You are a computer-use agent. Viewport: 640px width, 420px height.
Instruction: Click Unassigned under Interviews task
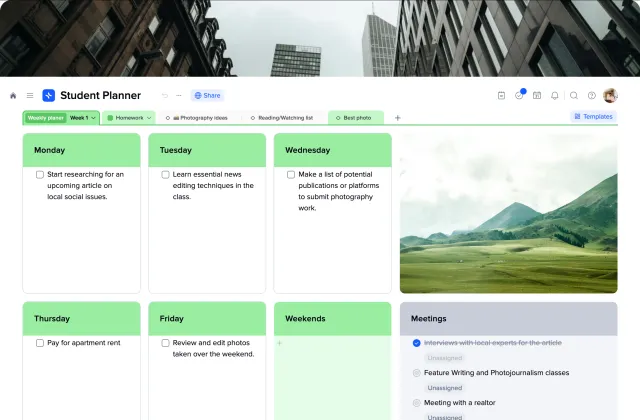444,358
